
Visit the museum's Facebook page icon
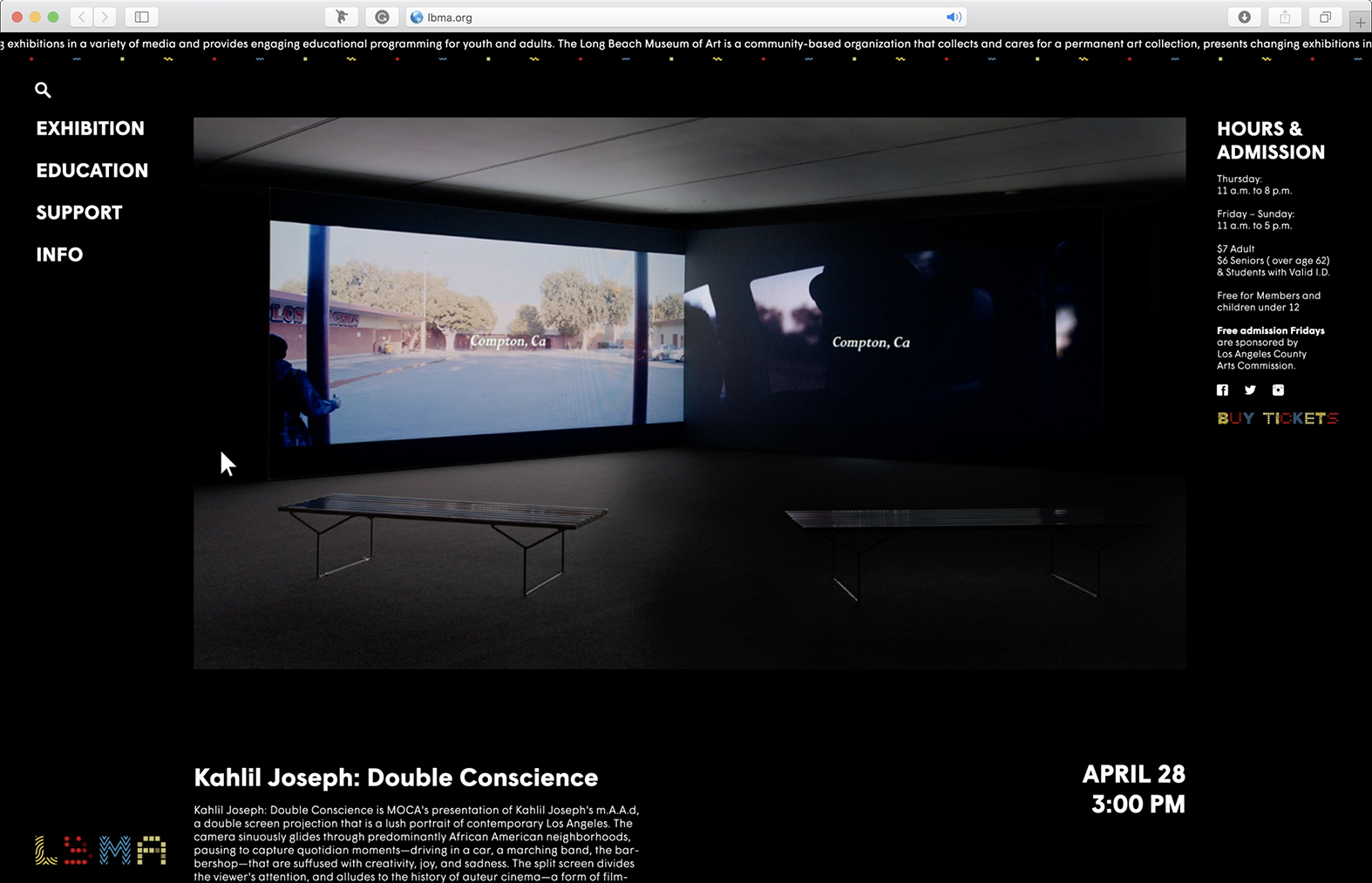point(1222,391)
